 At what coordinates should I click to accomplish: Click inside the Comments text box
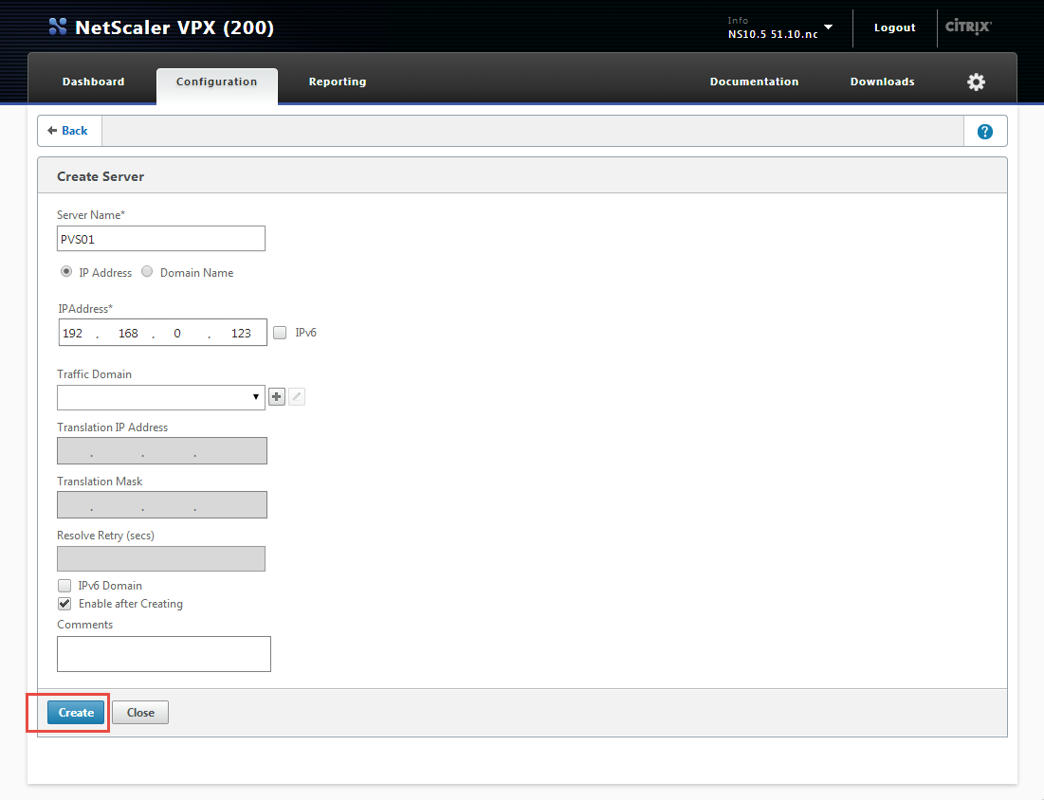click(164, 654)
